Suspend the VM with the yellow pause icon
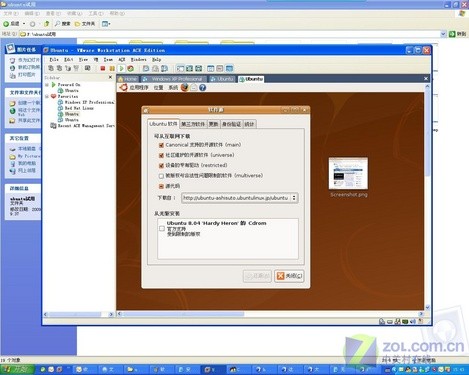This screenshot has height=375, width=469. (112, 68)
